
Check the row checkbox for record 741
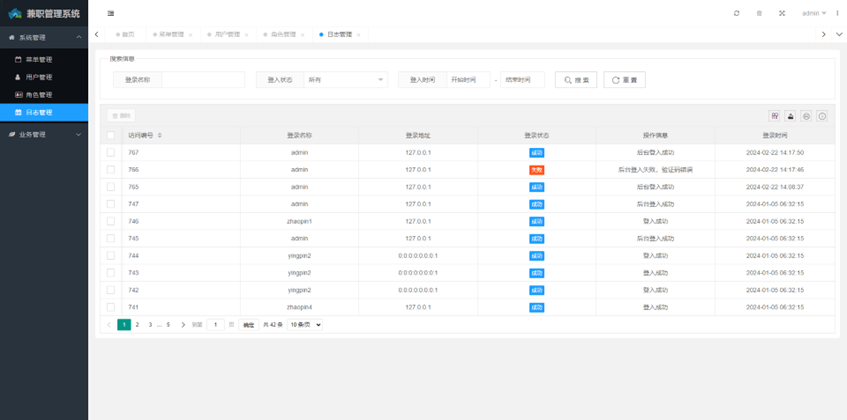coord(111,307)
